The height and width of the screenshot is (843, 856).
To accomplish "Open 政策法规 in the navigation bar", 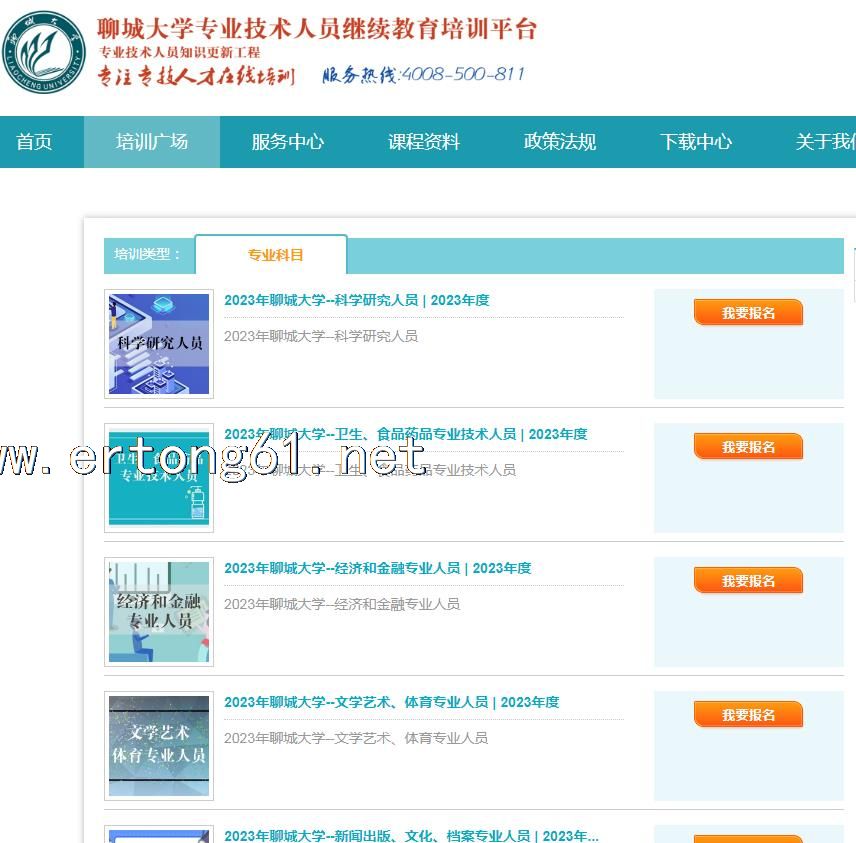I will tap(560, 142).
